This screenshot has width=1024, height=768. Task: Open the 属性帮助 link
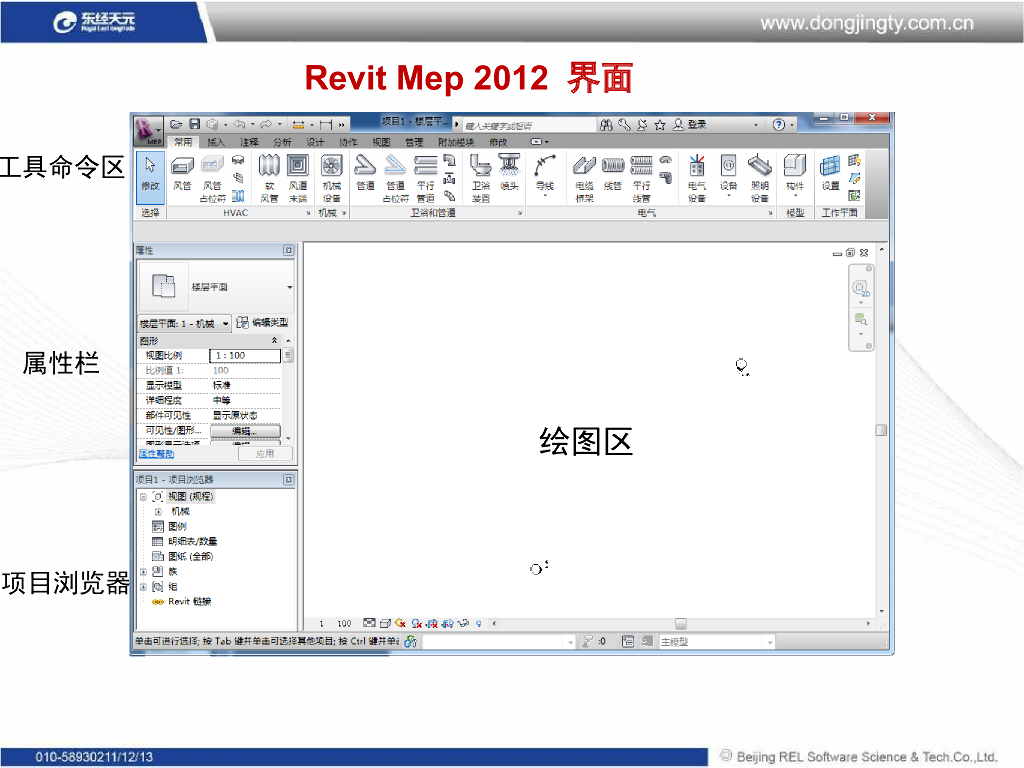tap(155, 454)
